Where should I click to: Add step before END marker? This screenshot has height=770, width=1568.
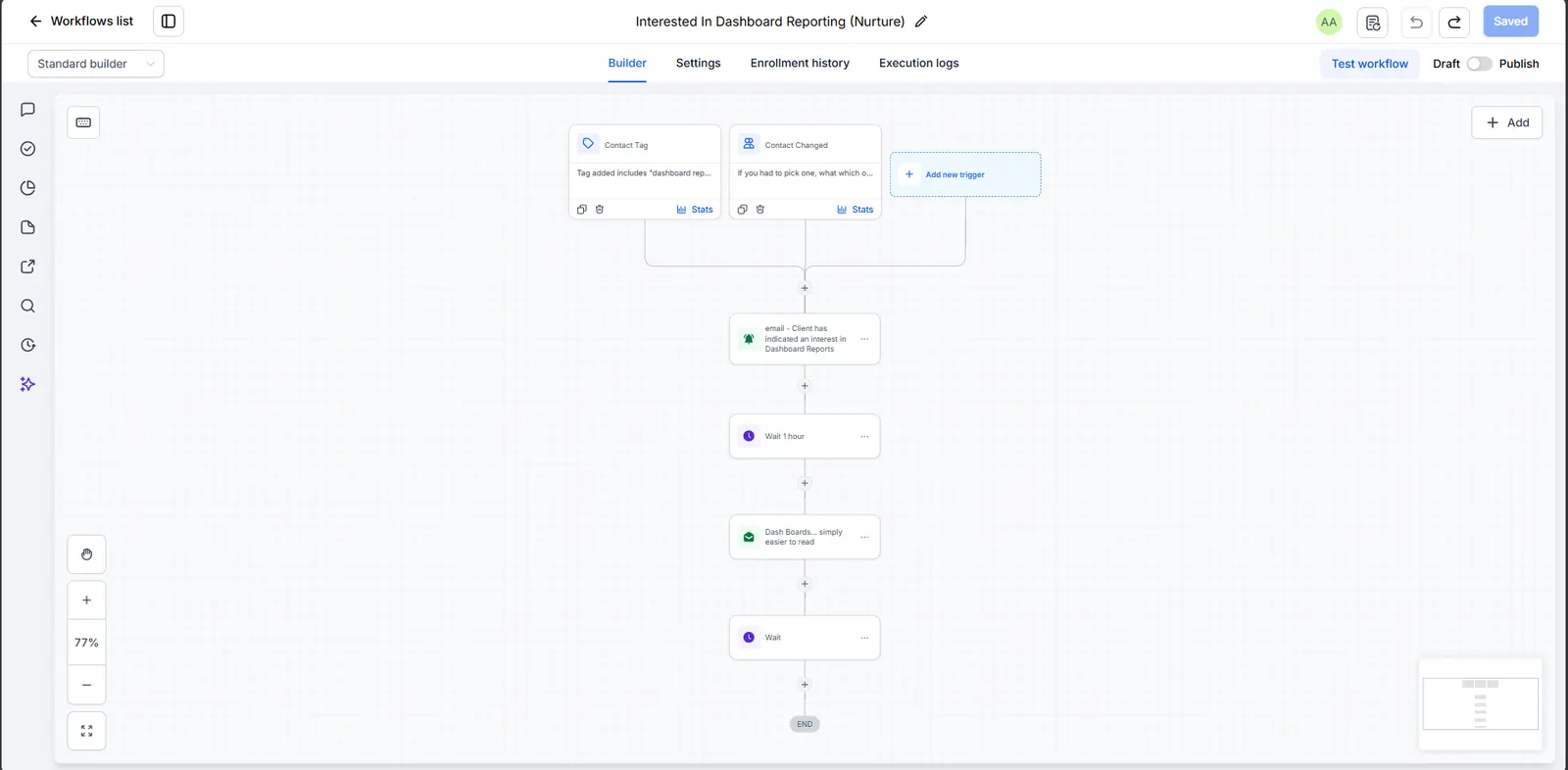click(x=805, y=685)
